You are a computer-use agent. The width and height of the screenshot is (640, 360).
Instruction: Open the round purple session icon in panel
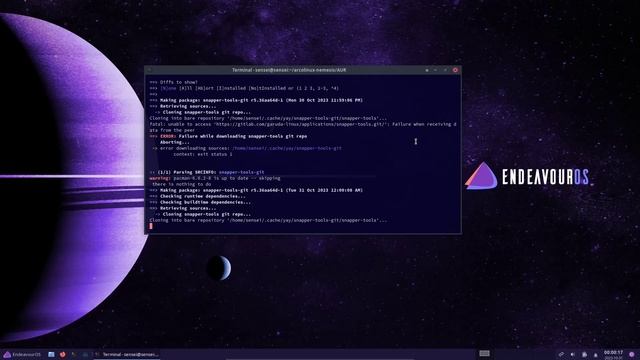click(x=632, y=354)
